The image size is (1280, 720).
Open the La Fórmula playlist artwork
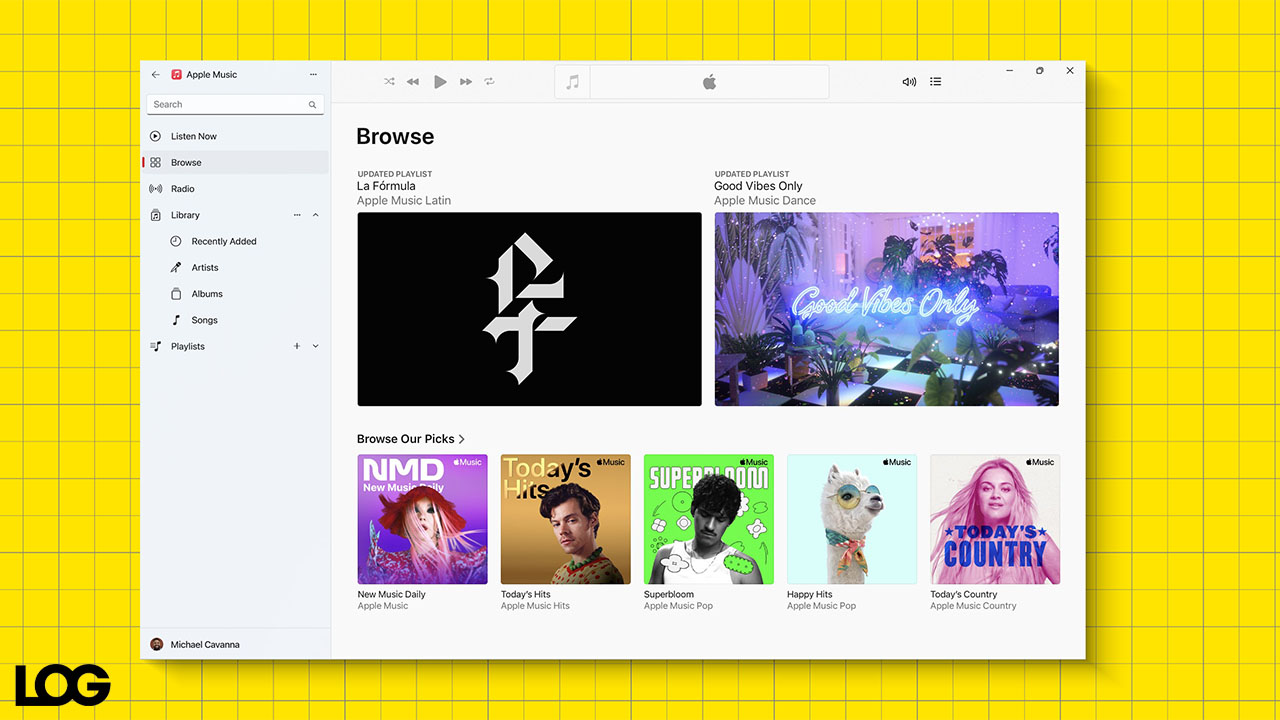pos(529,309)
